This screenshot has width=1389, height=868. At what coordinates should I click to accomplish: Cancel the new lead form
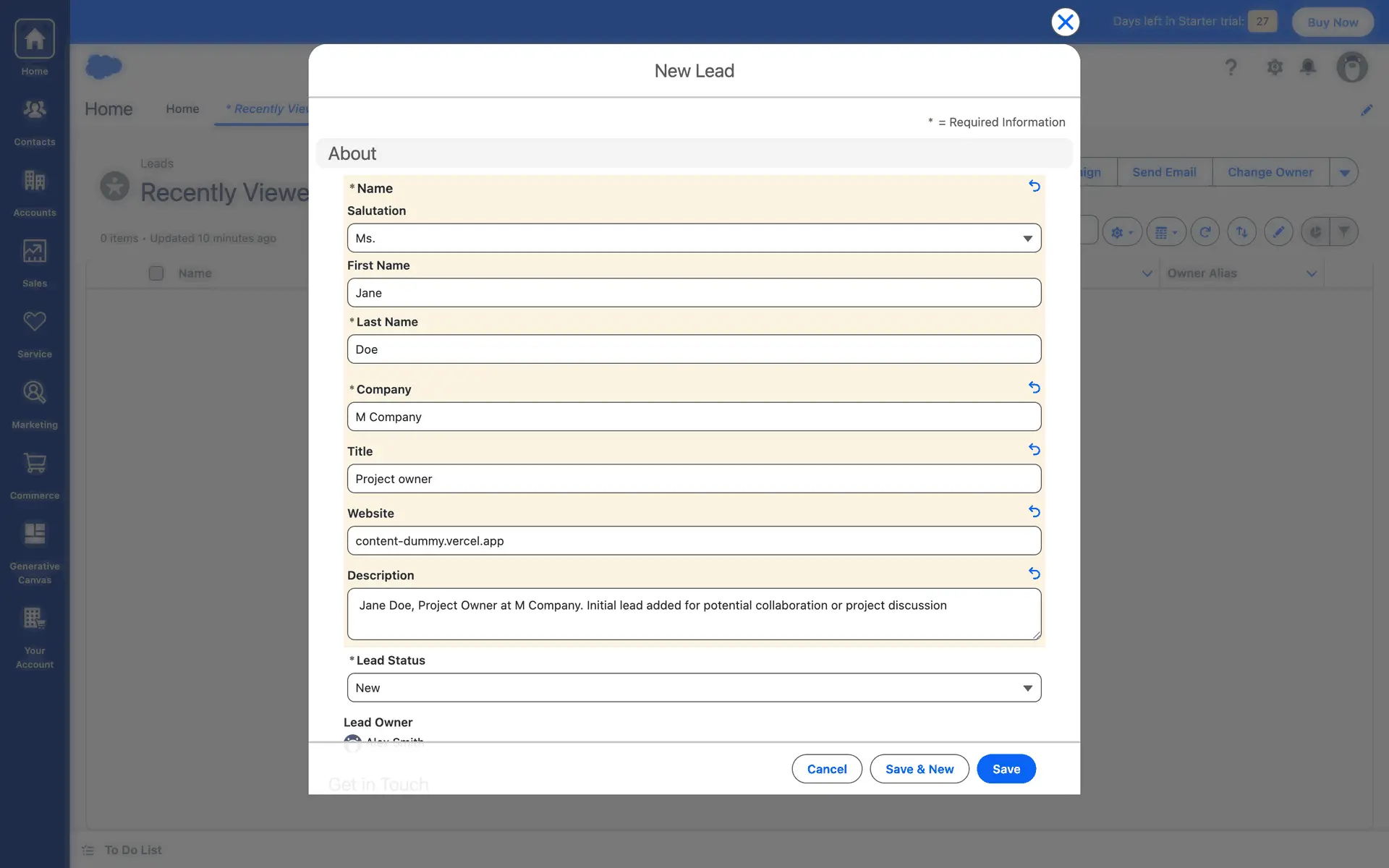826,769
